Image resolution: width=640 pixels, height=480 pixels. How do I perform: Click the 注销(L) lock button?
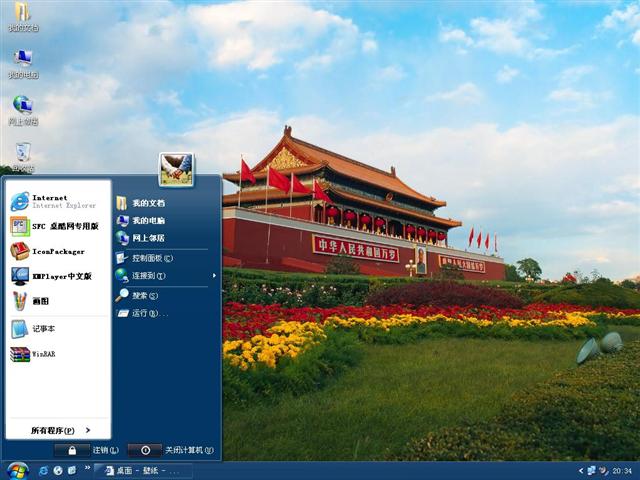(72, 450)
